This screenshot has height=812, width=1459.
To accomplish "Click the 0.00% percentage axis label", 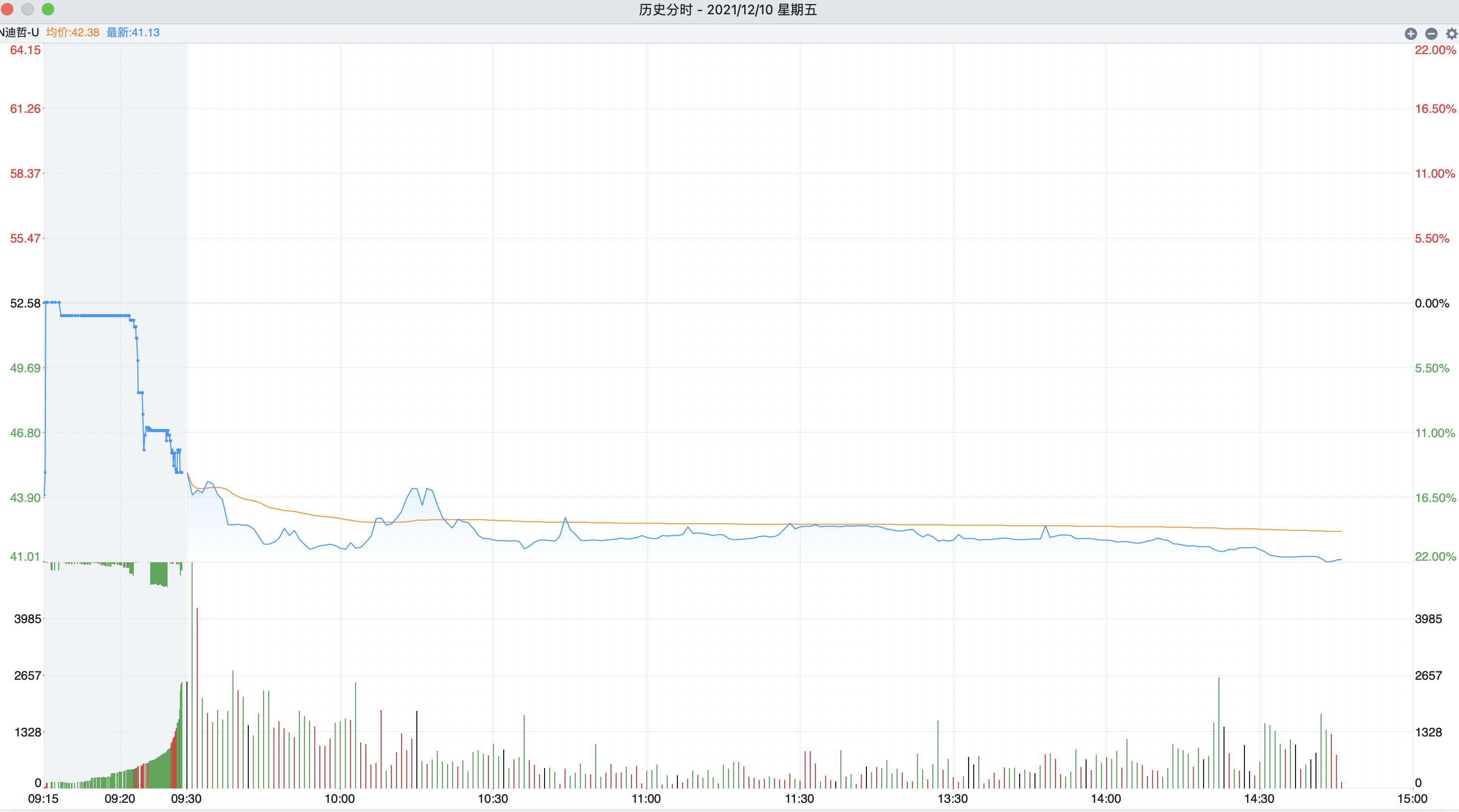I will pos(1432,303).
